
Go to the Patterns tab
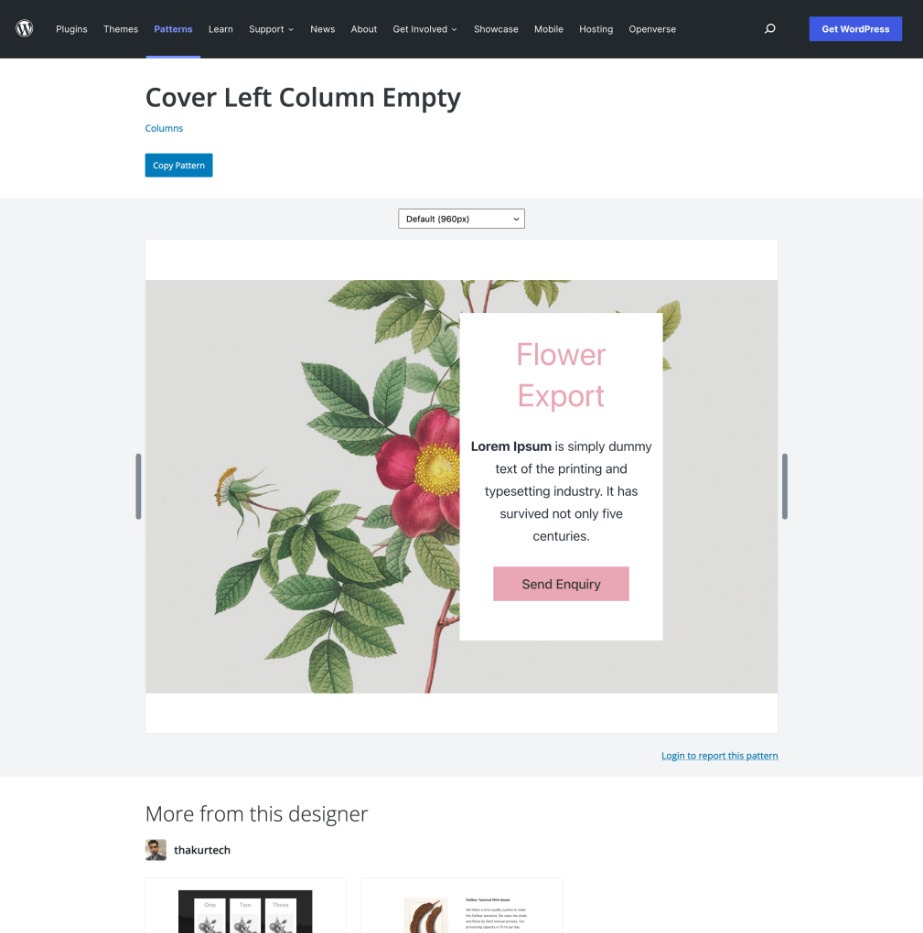tap(173, 29)
